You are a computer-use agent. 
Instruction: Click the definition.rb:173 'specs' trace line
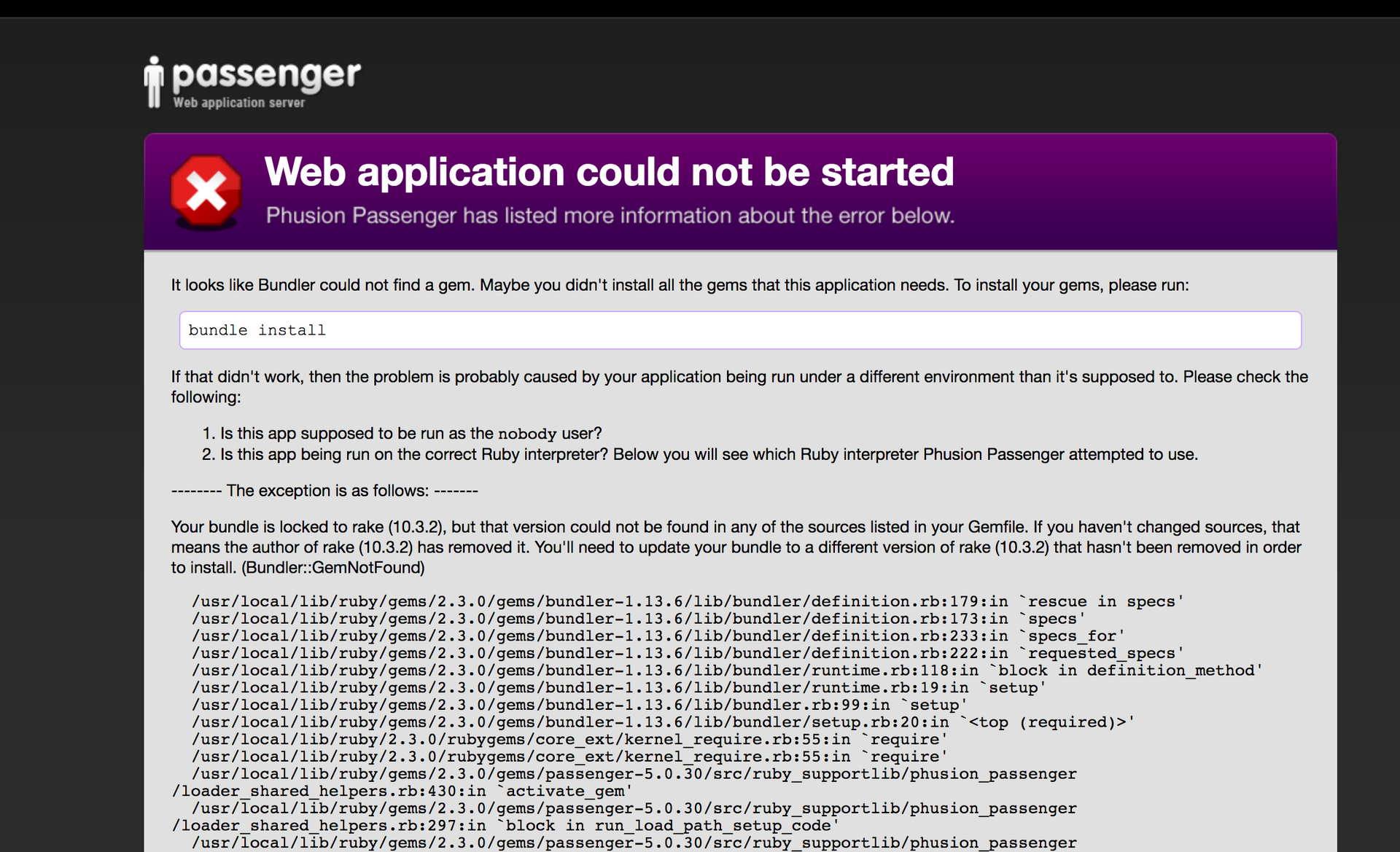639,619
